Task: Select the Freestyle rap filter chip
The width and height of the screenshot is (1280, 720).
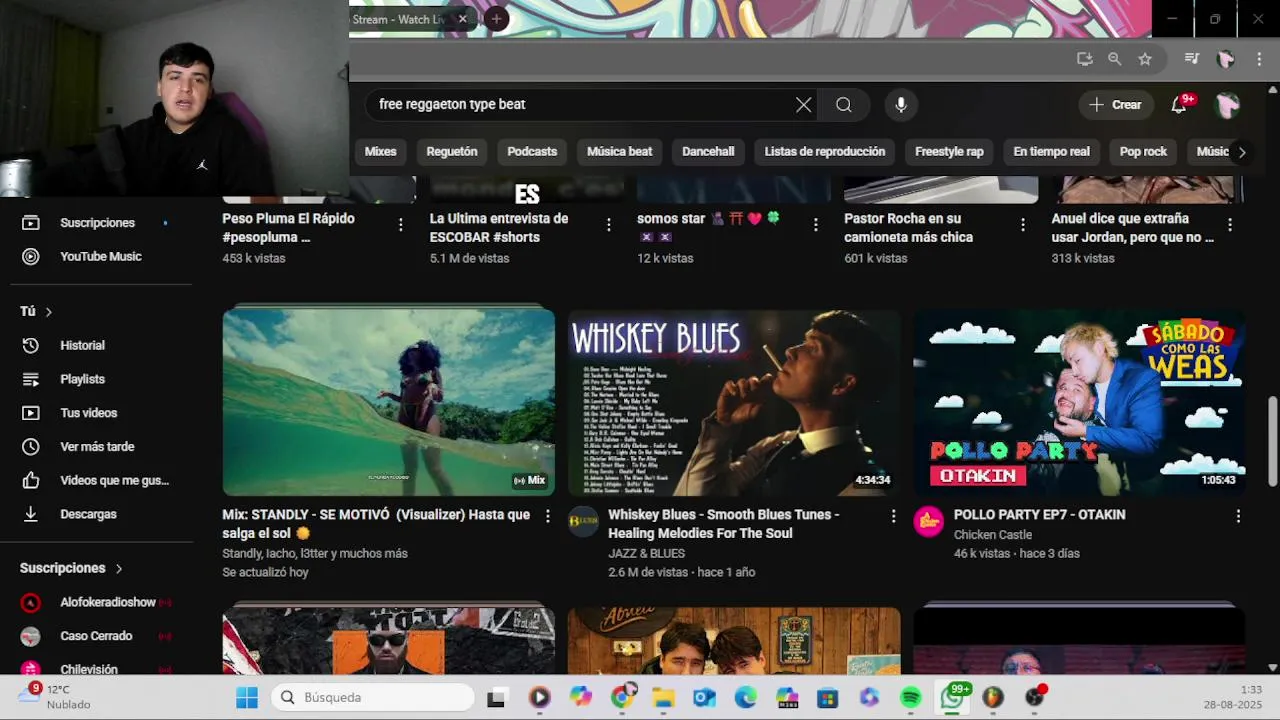Action: [949, 152]
